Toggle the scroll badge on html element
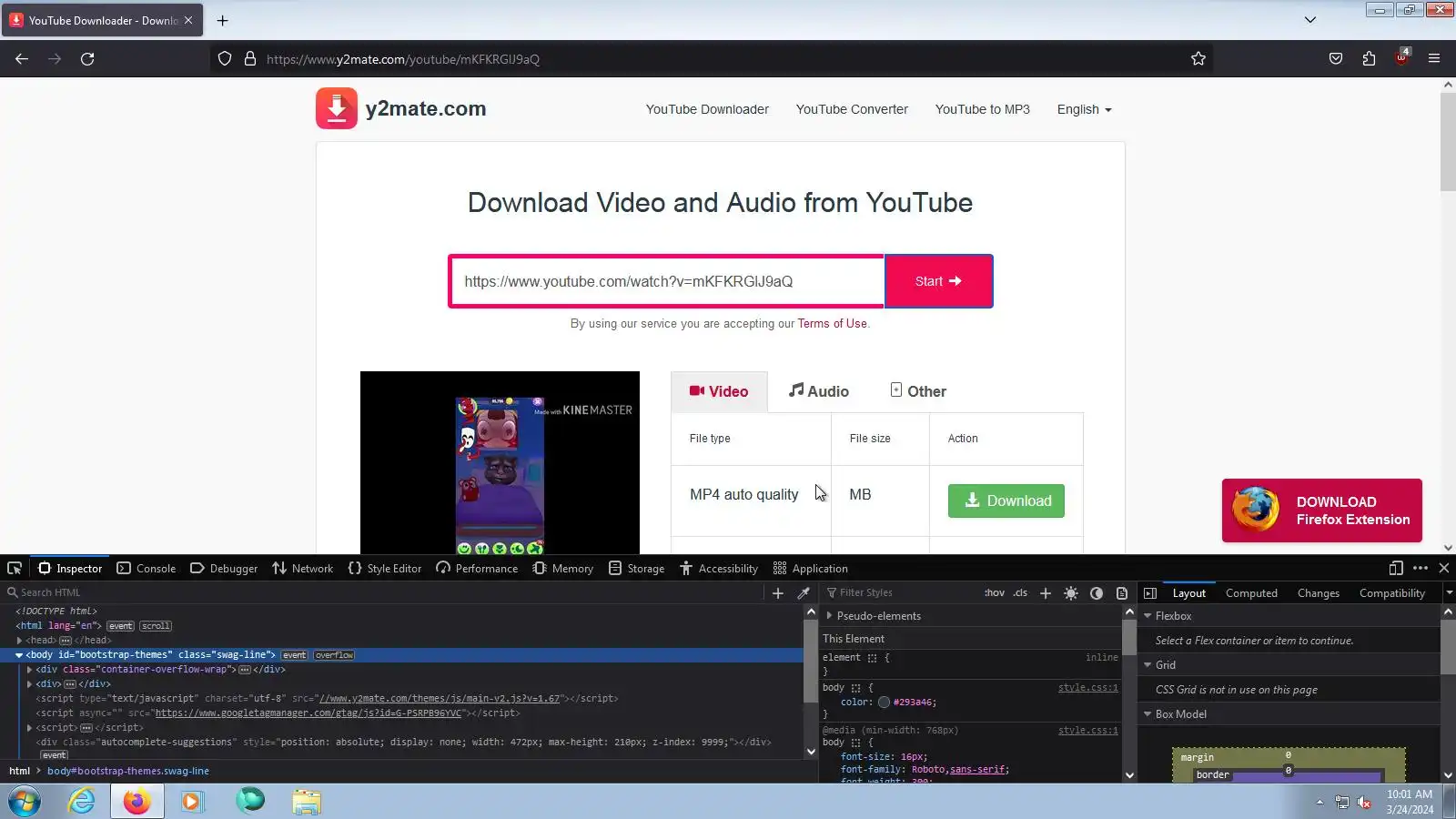 [156, 626]
